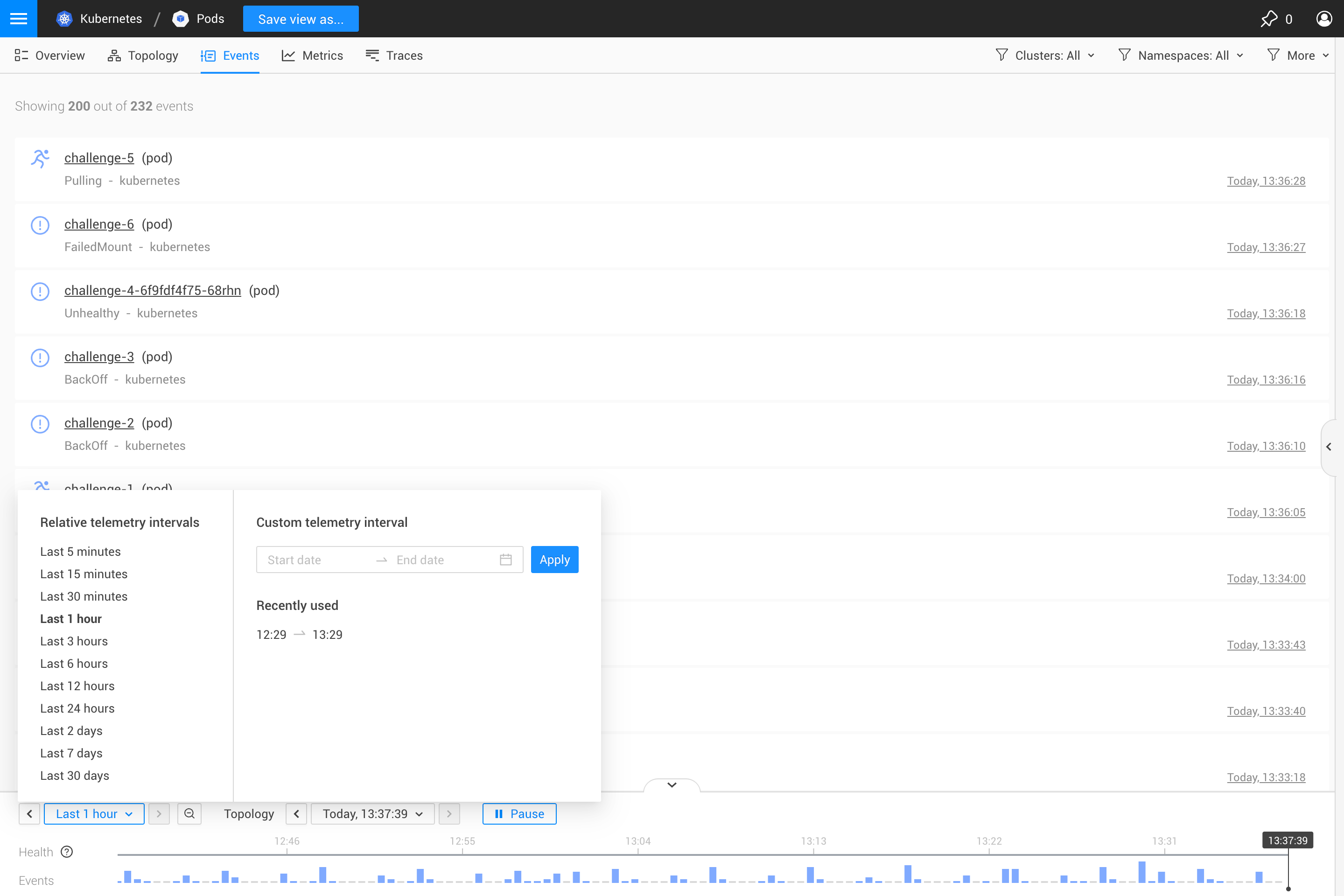Open the Today, 13:37:39 time dropdown
The height and width of the screenshot is (896, 1344).
pyautogui.click(x=372, y=813)
